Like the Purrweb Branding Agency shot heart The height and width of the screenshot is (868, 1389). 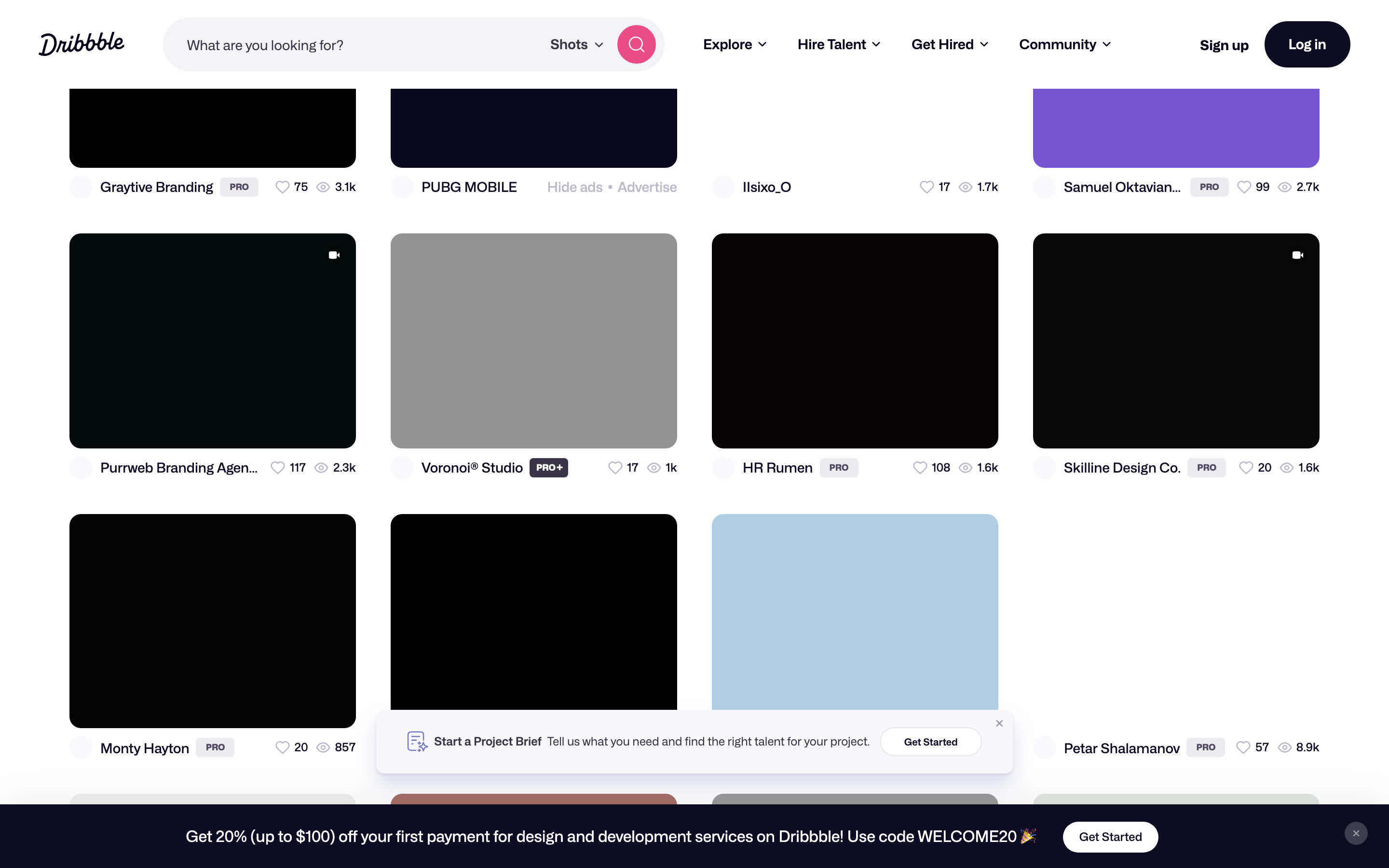[x=277, y=468]
